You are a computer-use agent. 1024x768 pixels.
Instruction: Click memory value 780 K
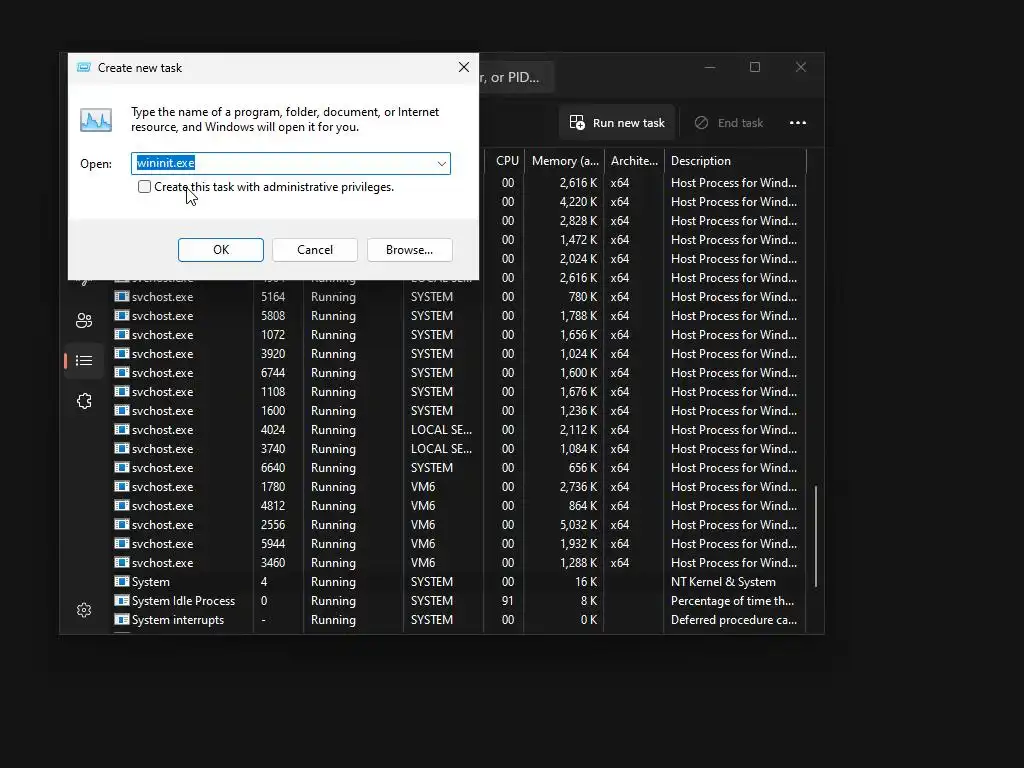pos(583,297)
